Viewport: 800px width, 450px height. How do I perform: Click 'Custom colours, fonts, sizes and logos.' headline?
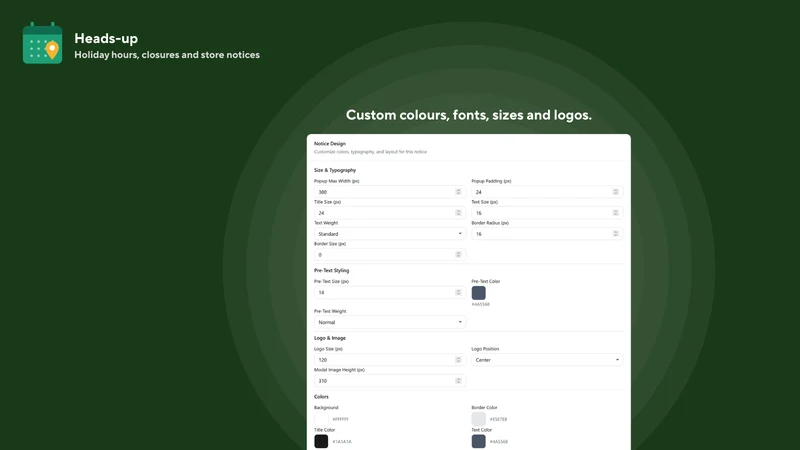(469, 115)
